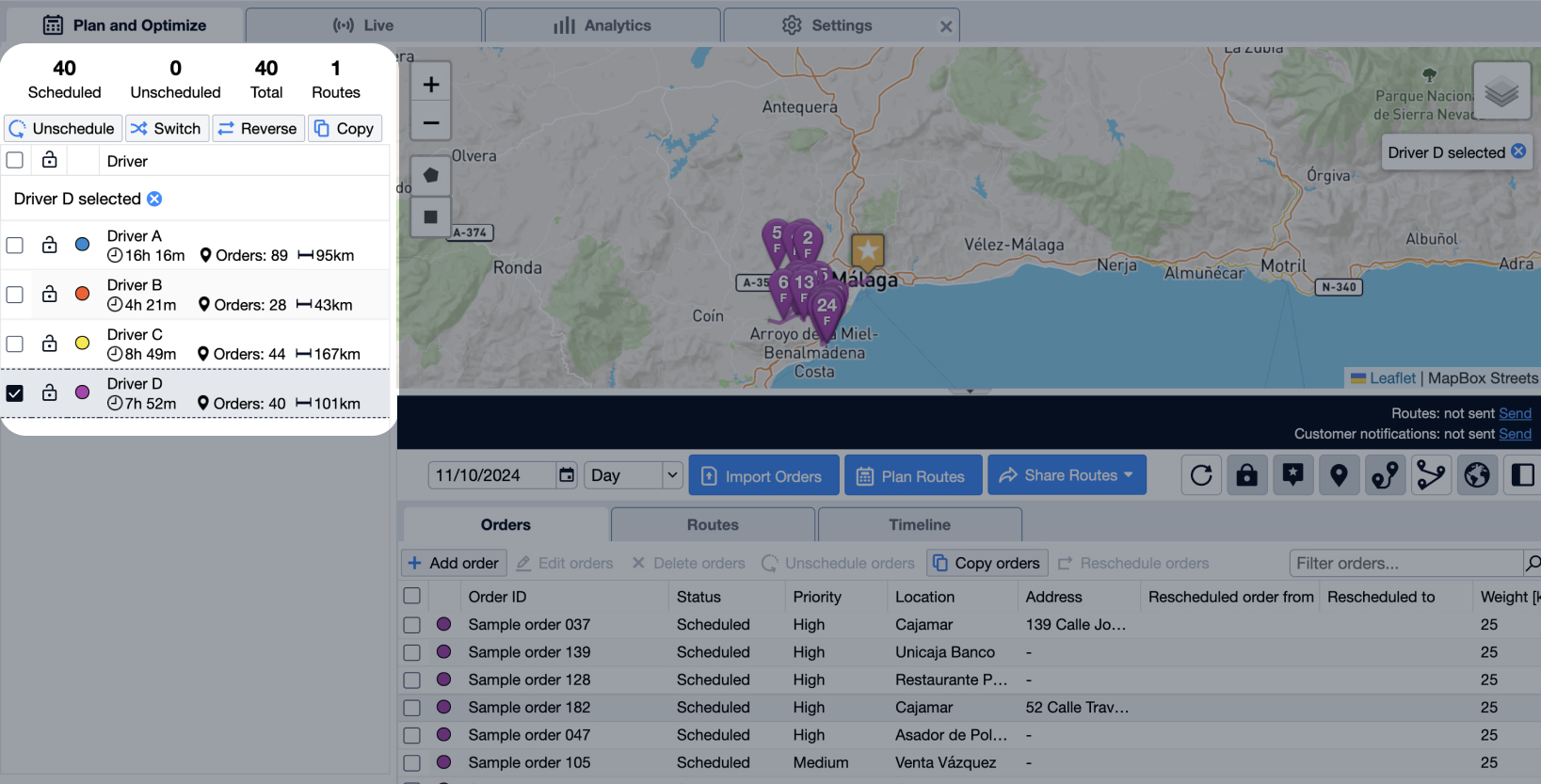Zoom in on the map
The width and height of the screenshot is (1541, 784).
pos(431,85)
